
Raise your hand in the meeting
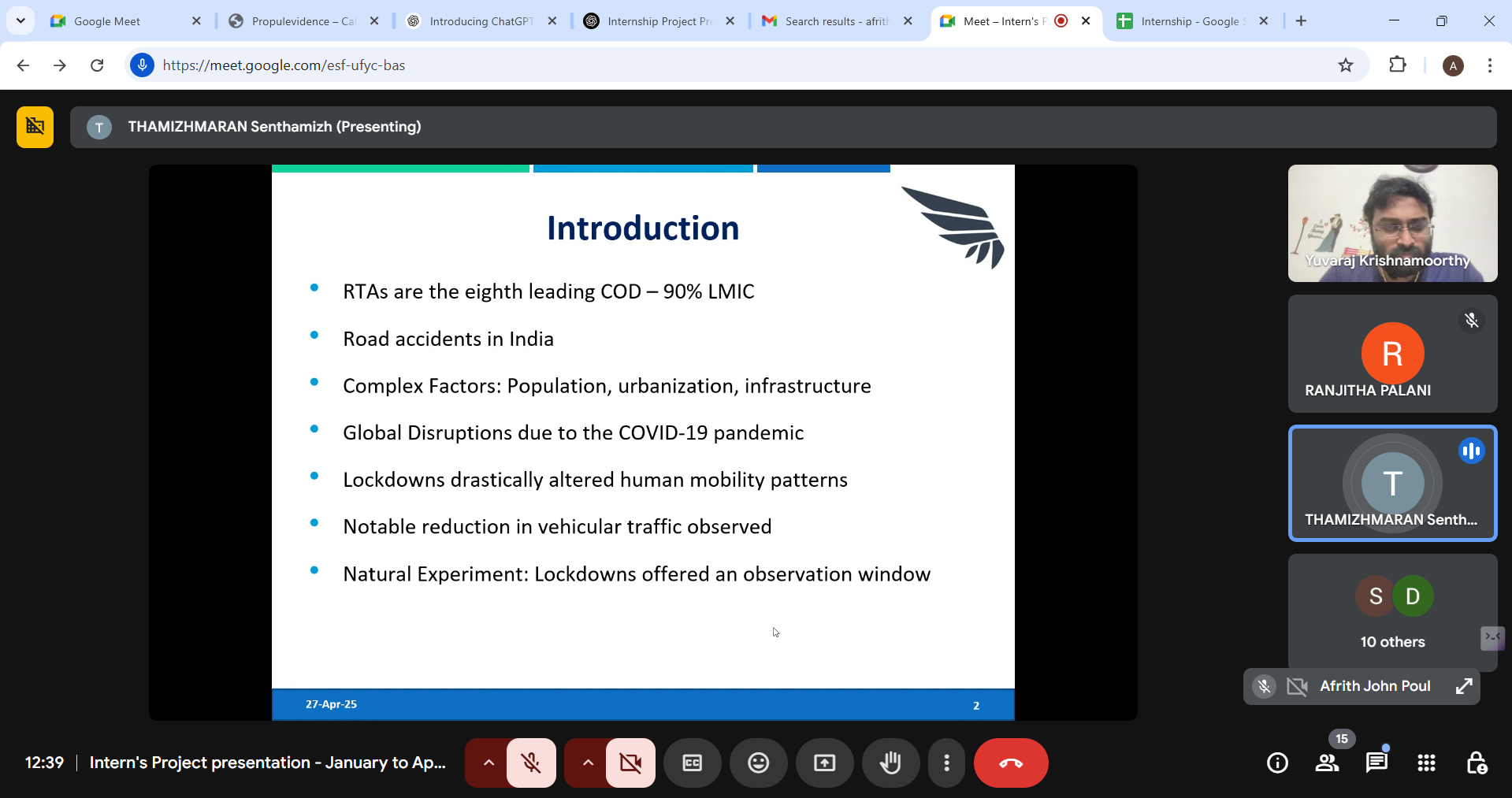(x=890, y=763)
